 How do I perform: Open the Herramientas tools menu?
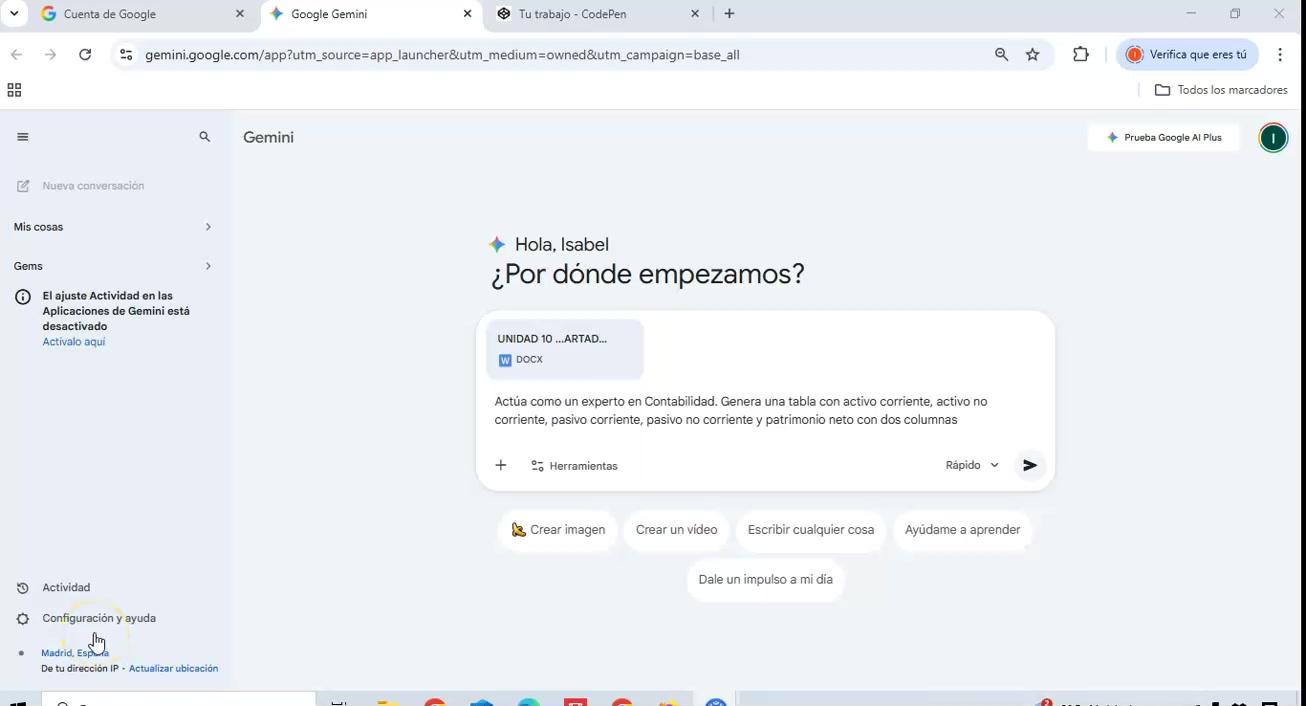[x=574, y=466]
